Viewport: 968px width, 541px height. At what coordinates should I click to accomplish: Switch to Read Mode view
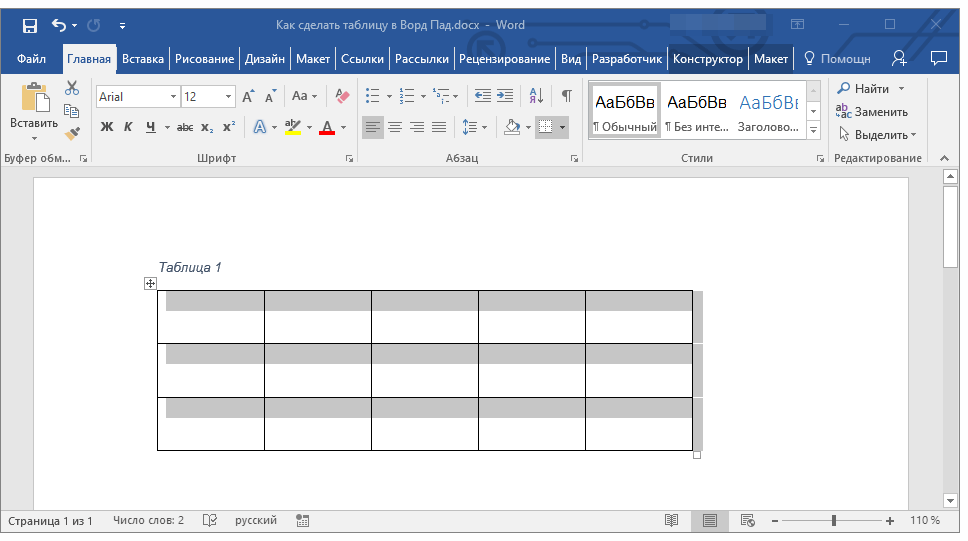pyautogui.click(x=672, y=521)
